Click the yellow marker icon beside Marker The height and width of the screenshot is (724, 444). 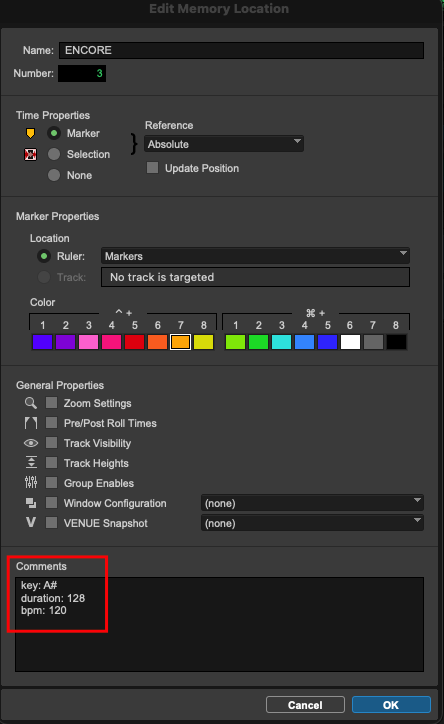coord(30,133)
